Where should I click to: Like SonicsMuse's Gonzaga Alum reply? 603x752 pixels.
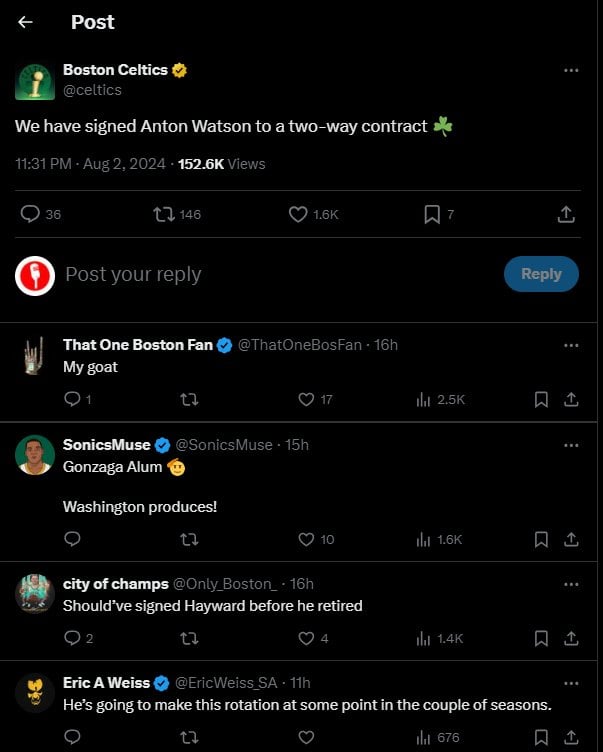[x=307, y=539]
